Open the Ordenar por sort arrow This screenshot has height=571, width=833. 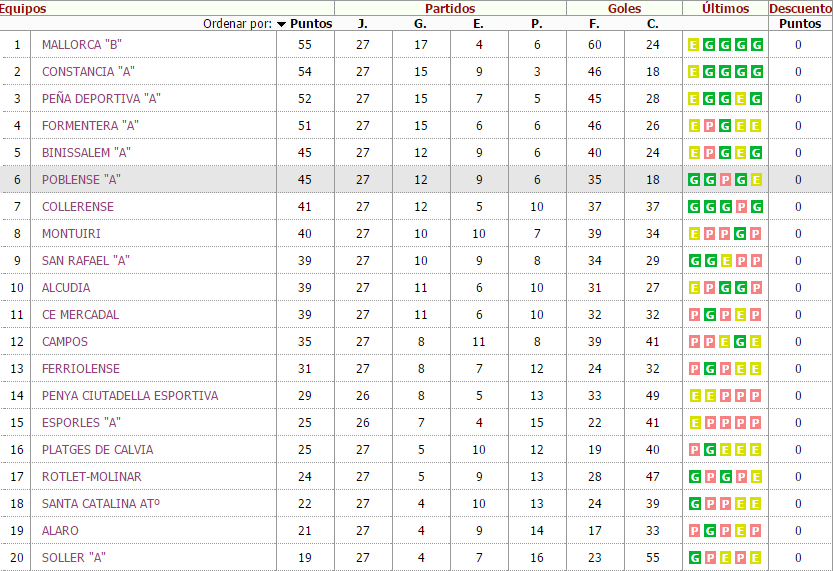tap(281, 24)
